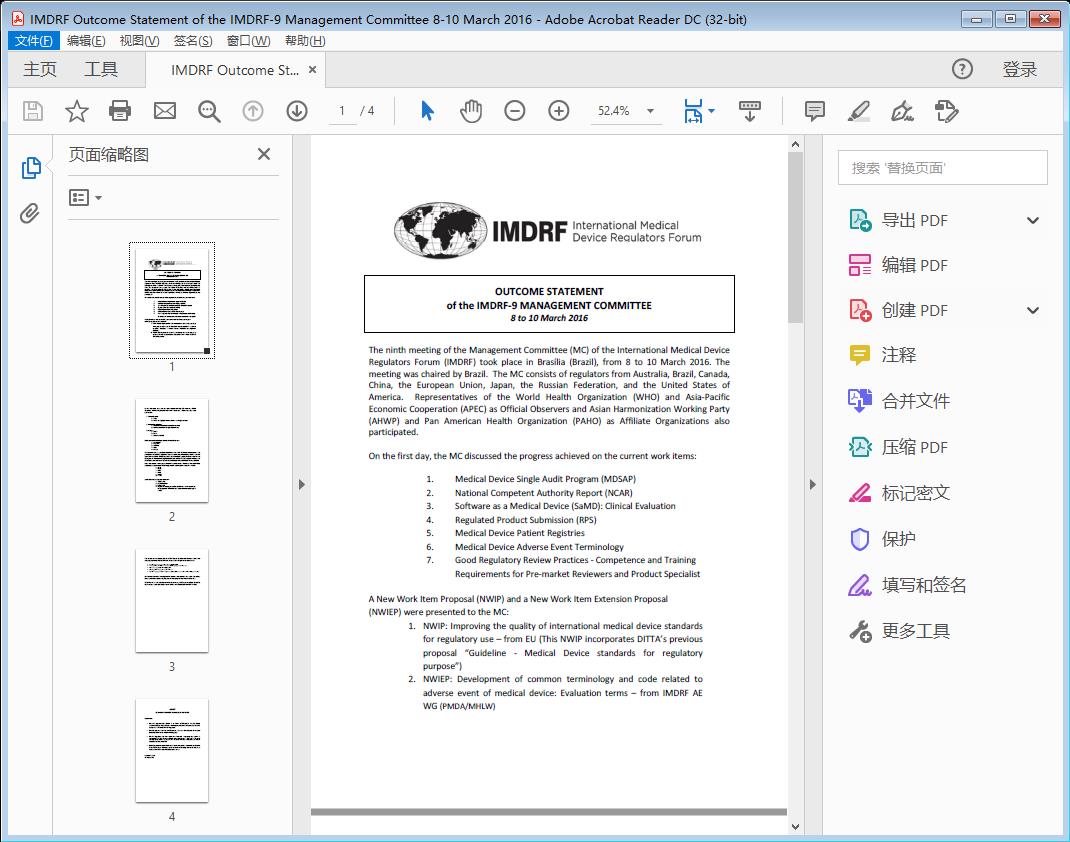
Task: Add document to favorites star
Action: 76,110
